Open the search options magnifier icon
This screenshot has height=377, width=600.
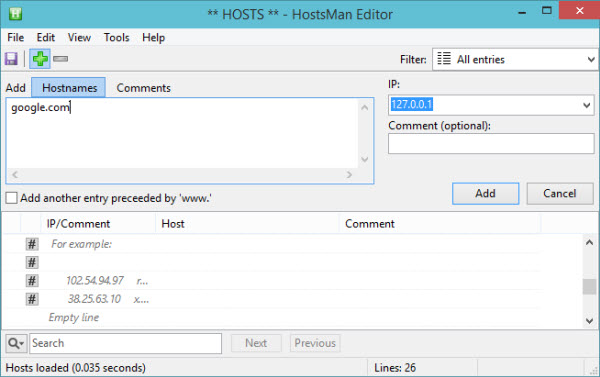coord(16,343)
